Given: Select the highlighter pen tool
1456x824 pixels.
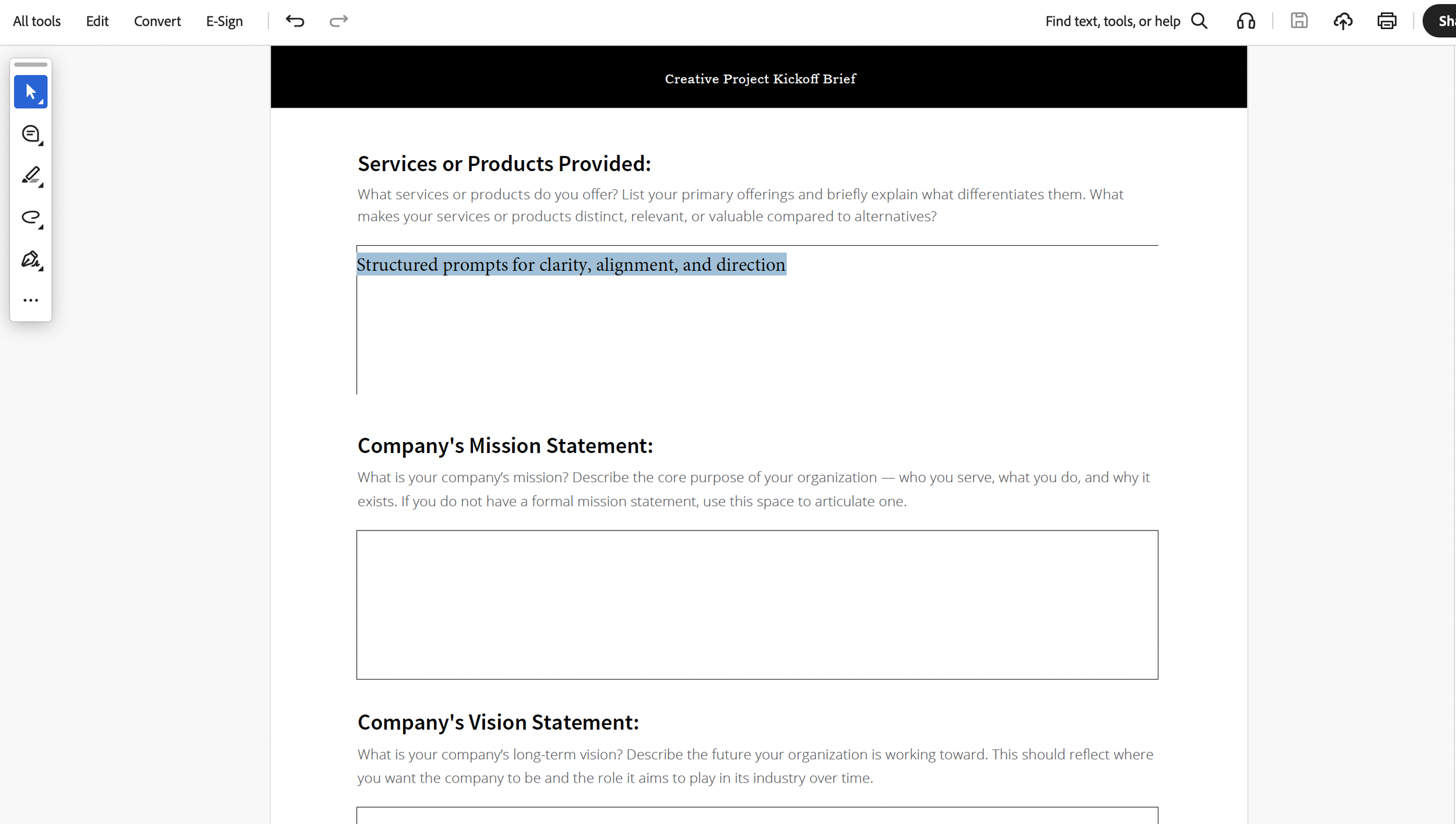Looking at the screenshot, I should [x=30, y=175].
